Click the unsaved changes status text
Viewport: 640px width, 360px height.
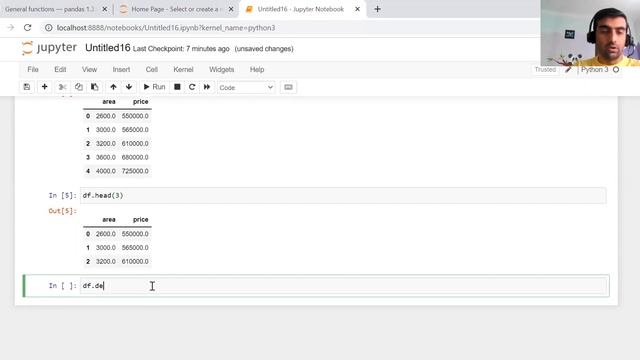tap(264, 49)
